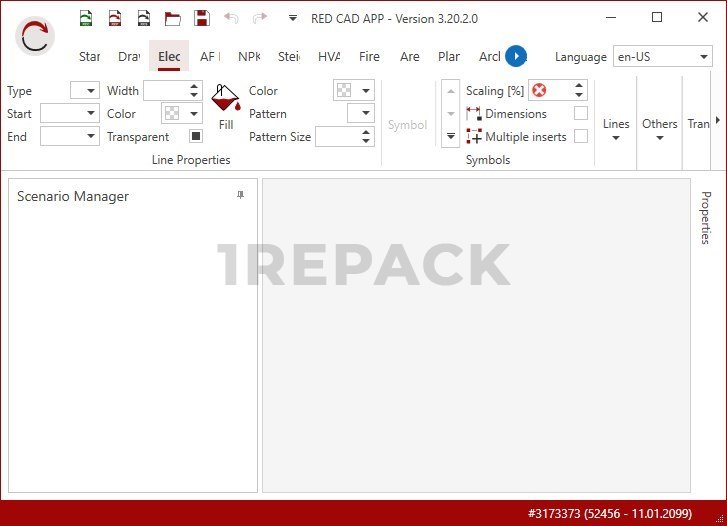727x526 pixels.
Task: Click the Fill paint bucket icon
Action: [x=226, y=102]
